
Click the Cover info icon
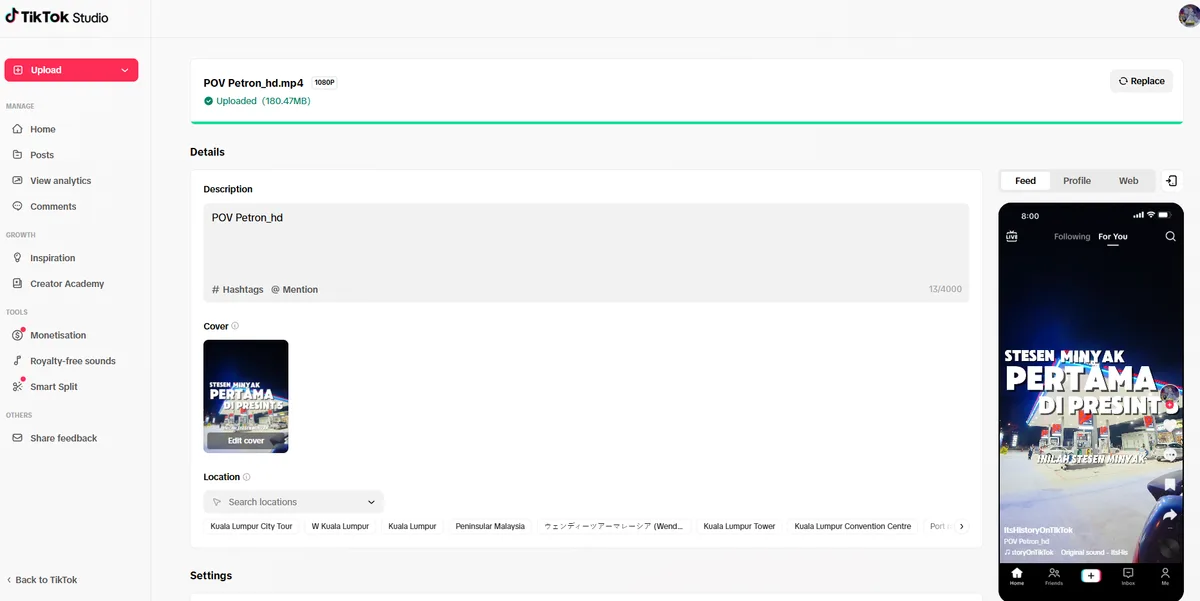pyautogui.click(x=235, y=326)
